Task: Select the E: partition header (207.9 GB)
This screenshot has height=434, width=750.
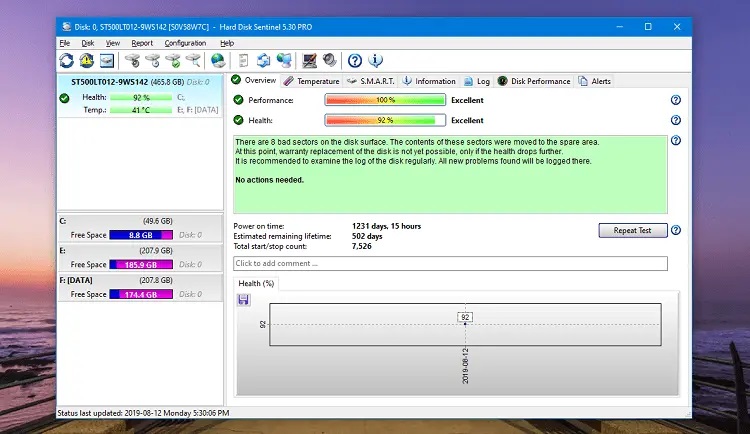Action: coord(140,251)
